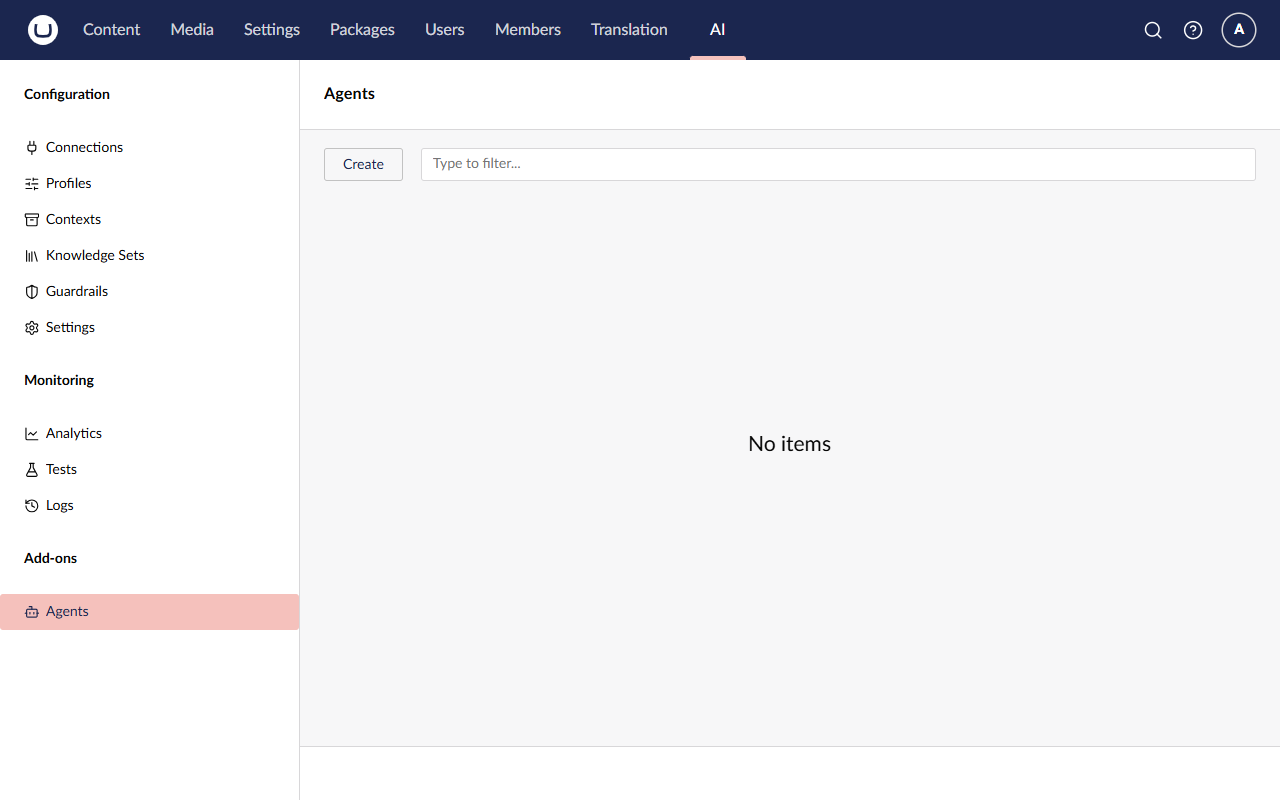Click the Contexts box icon

32,219
